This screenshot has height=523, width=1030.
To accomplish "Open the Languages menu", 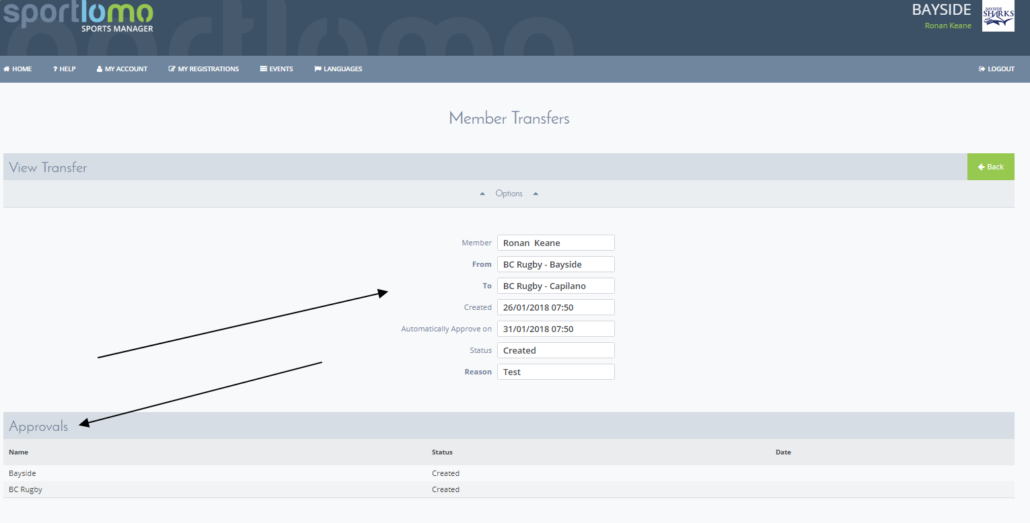I will [x=338, y=69].
